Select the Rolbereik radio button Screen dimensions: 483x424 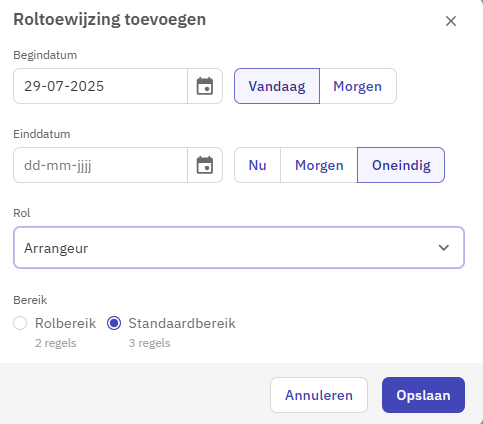20,323
